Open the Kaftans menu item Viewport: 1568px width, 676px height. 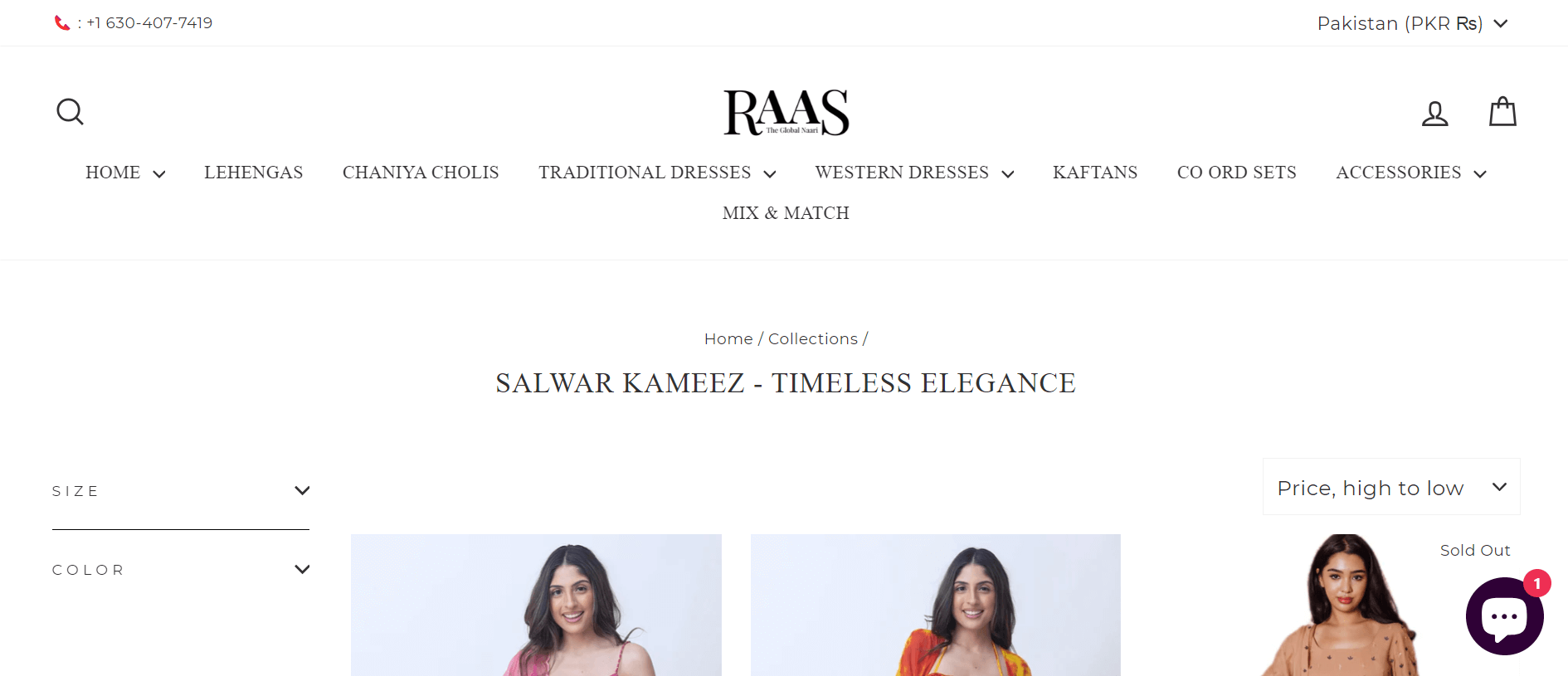tap(1095, 173)
